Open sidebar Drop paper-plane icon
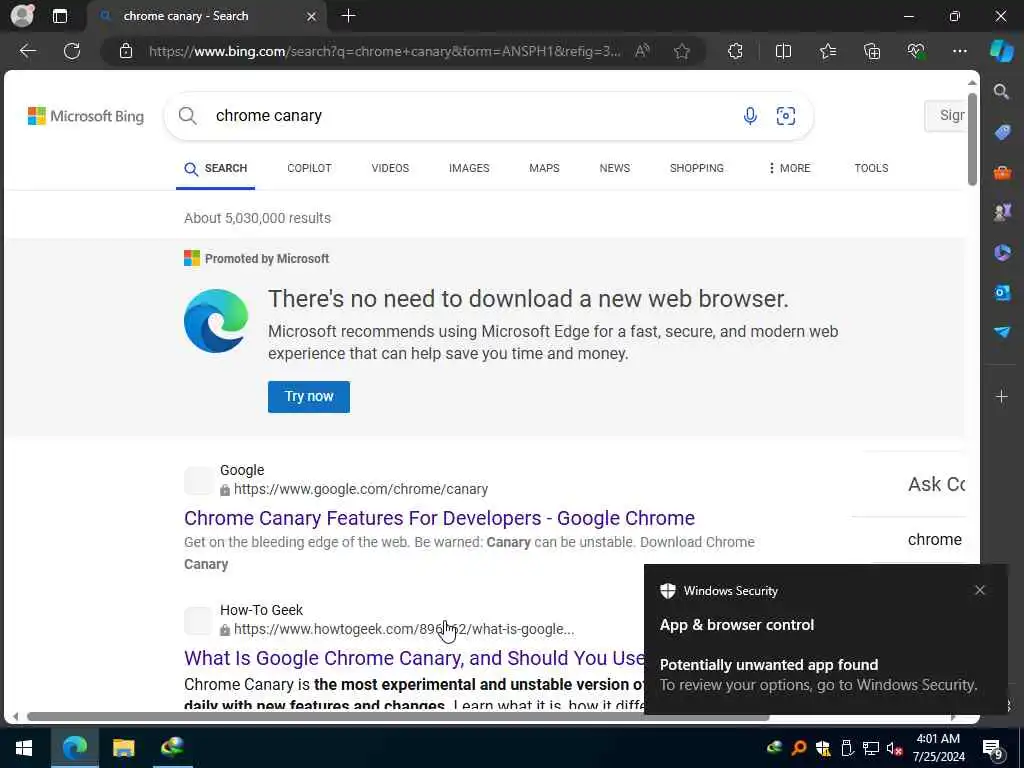 pos(1002,332)
